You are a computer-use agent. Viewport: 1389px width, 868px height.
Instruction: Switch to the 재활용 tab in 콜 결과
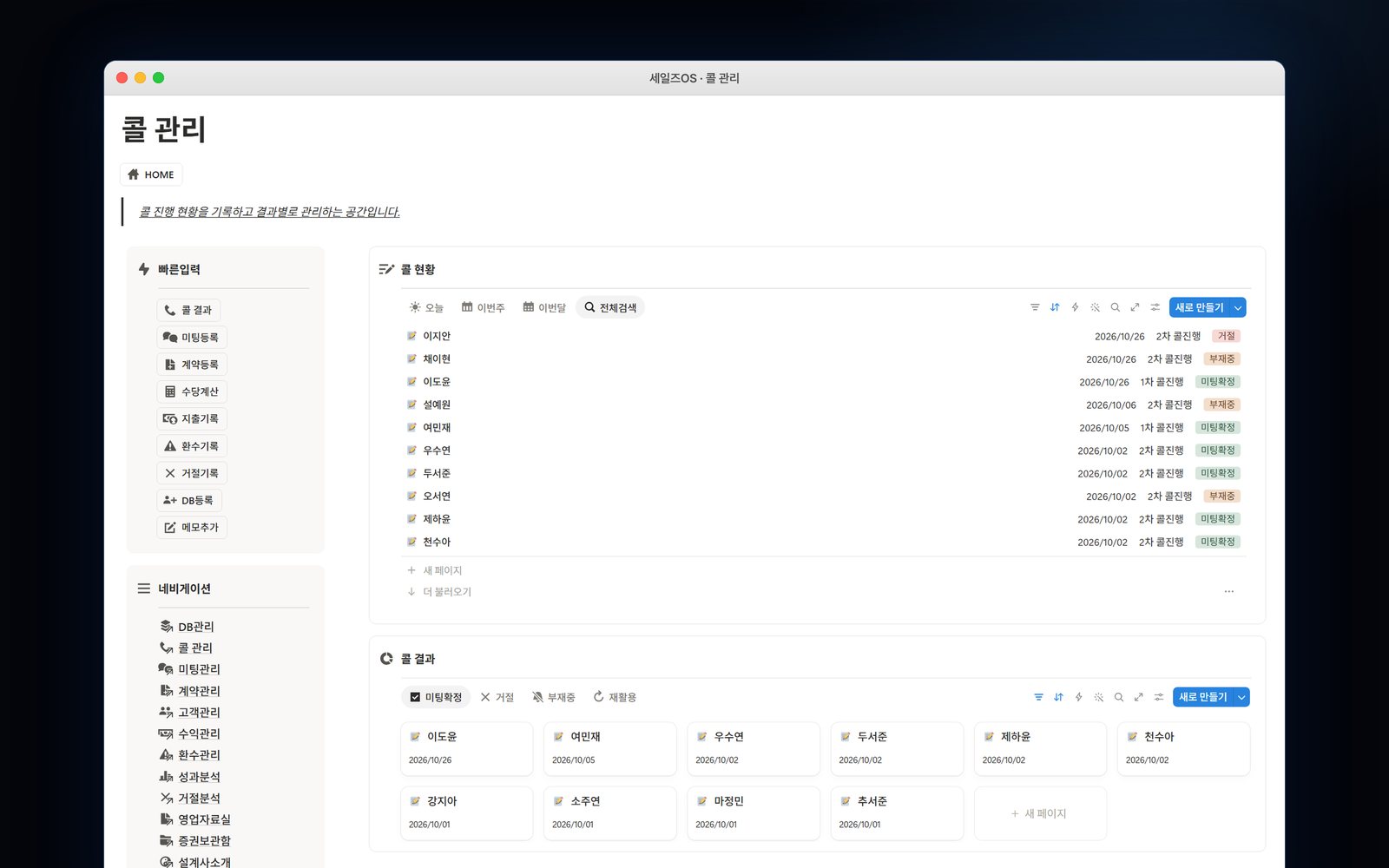pyautogui.click(x=615, y=697)
